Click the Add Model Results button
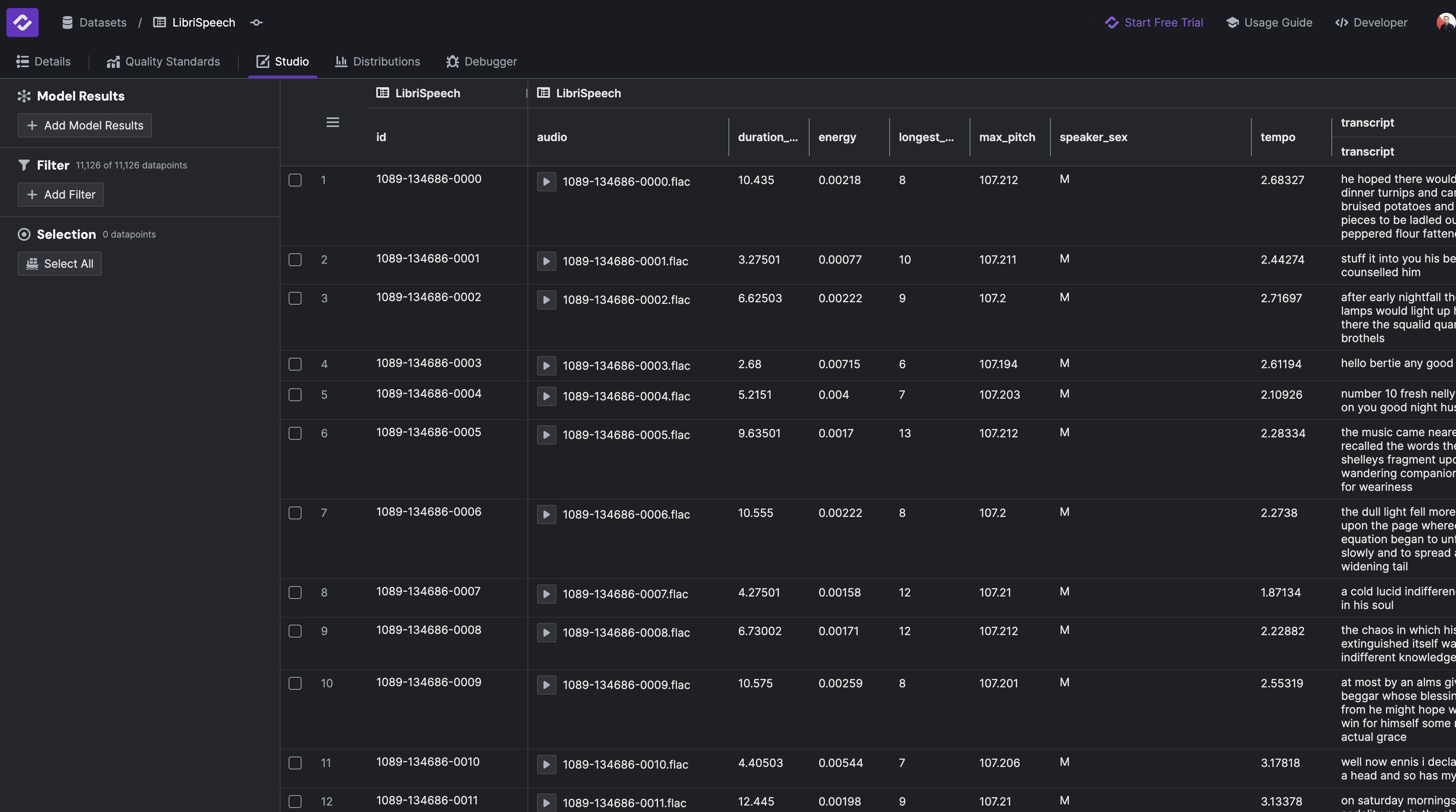1456x812 pixels. click(x=84, y=125)
